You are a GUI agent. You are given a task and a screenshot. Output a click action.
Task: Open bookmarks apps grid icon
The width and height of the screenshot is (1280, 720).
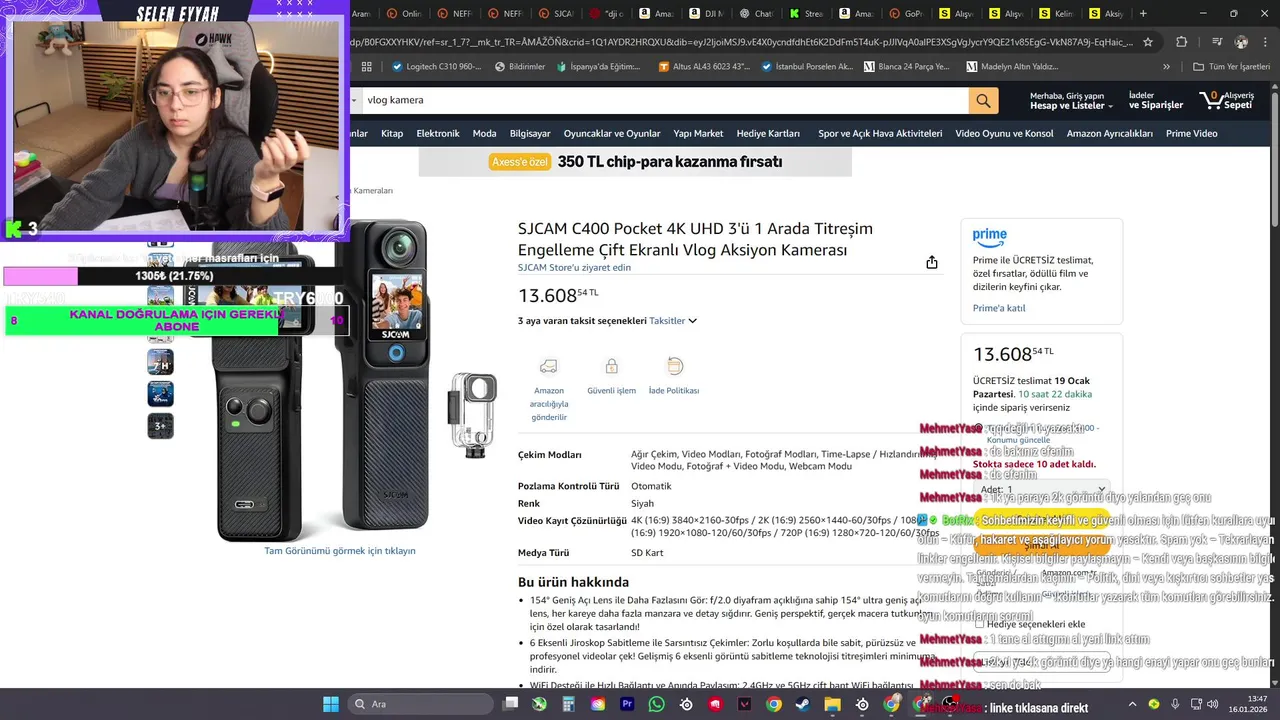pyautogui.click(x=367, y=67)
